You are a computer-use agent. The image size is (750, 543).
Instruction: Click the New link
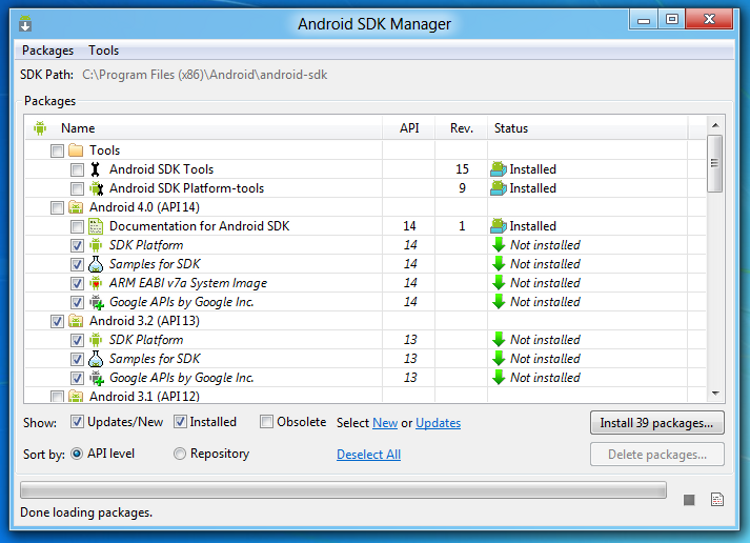click(385, 423)
